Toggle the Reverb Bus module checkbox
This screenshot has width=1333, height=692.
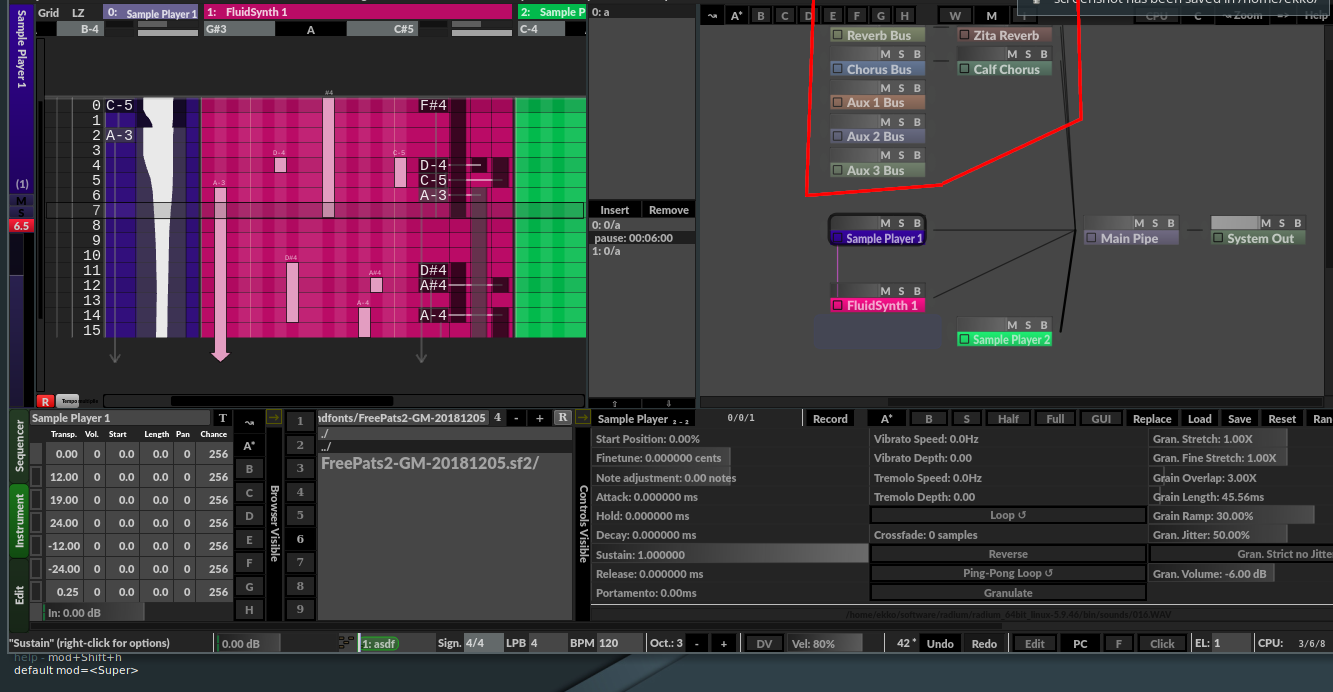pyautogui.click(x=838, y=35)
